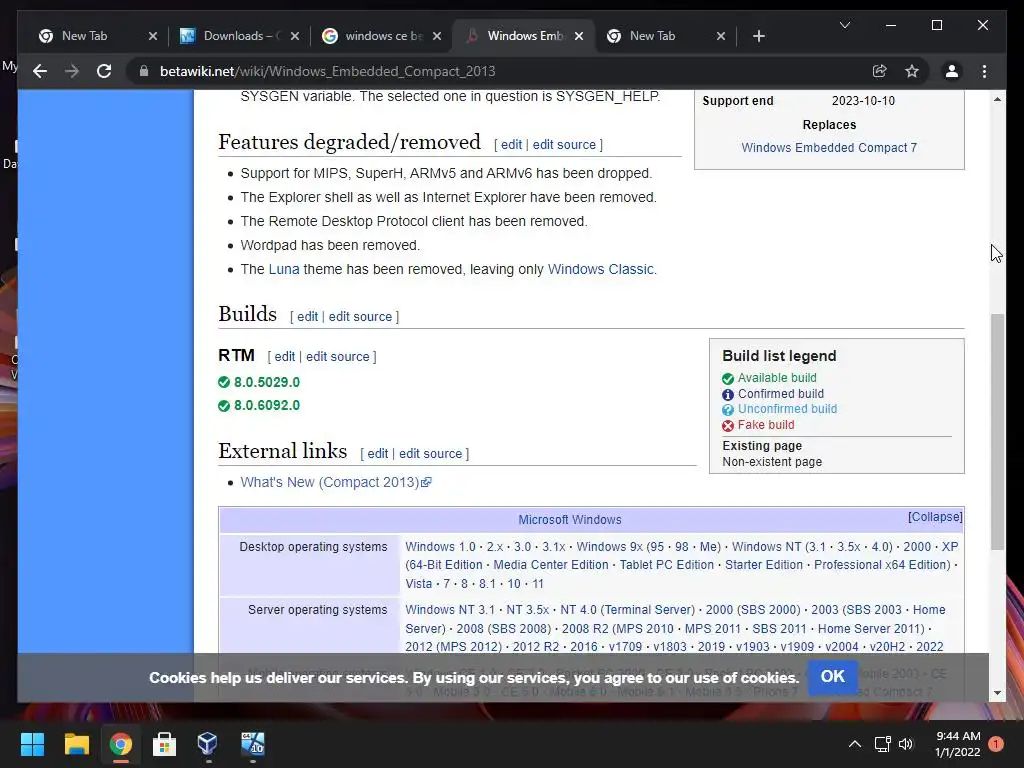Image resolution: width=1024 pixels, height=768 pixels.
Task: Open the Media Center Edition link
Action: click(551, 565)
